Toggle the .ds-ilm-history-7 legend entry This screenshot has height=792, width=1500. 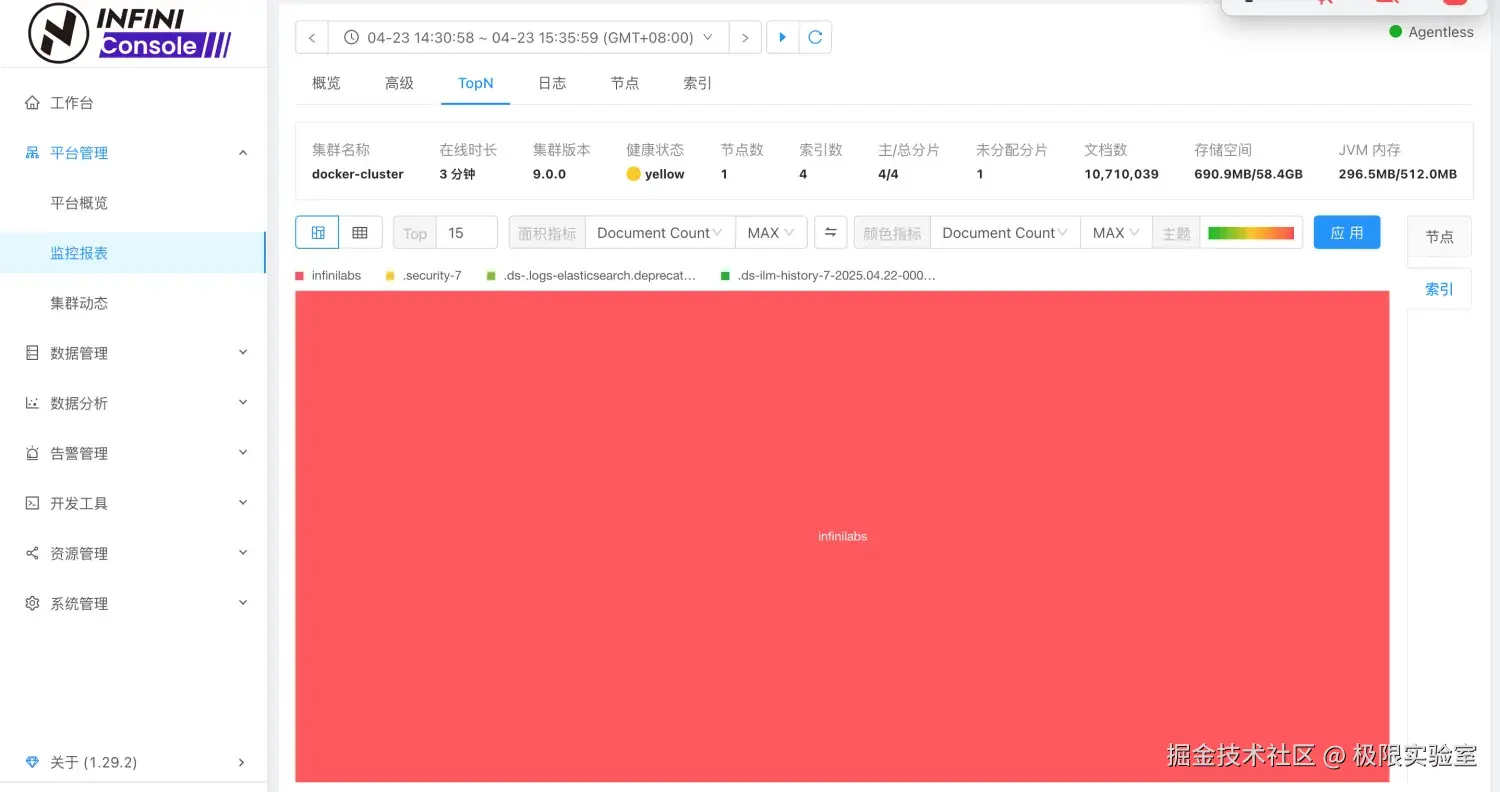[829, 275]
